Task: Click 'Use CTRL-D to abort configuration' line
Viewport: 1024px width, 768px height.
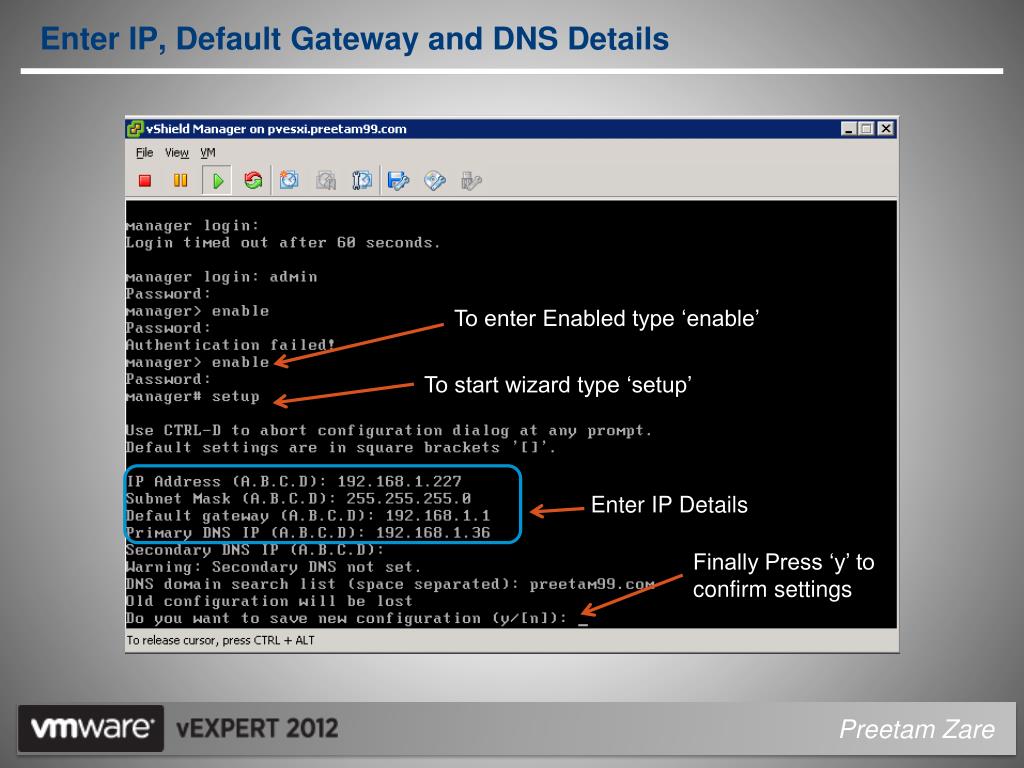Action: (389, 430)
